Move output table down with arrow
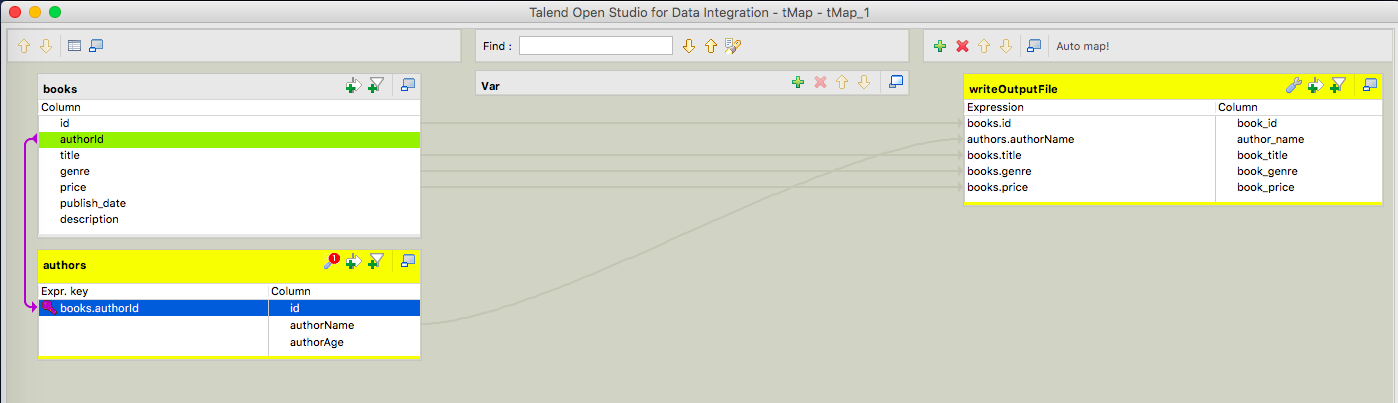1398x403 pixels. click(x=1006, y=46)
